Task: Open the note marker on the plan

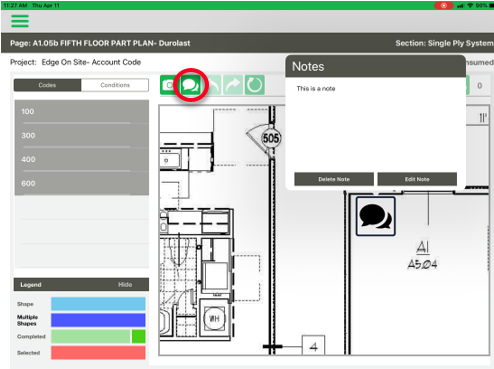Action: tap(376, 216)
